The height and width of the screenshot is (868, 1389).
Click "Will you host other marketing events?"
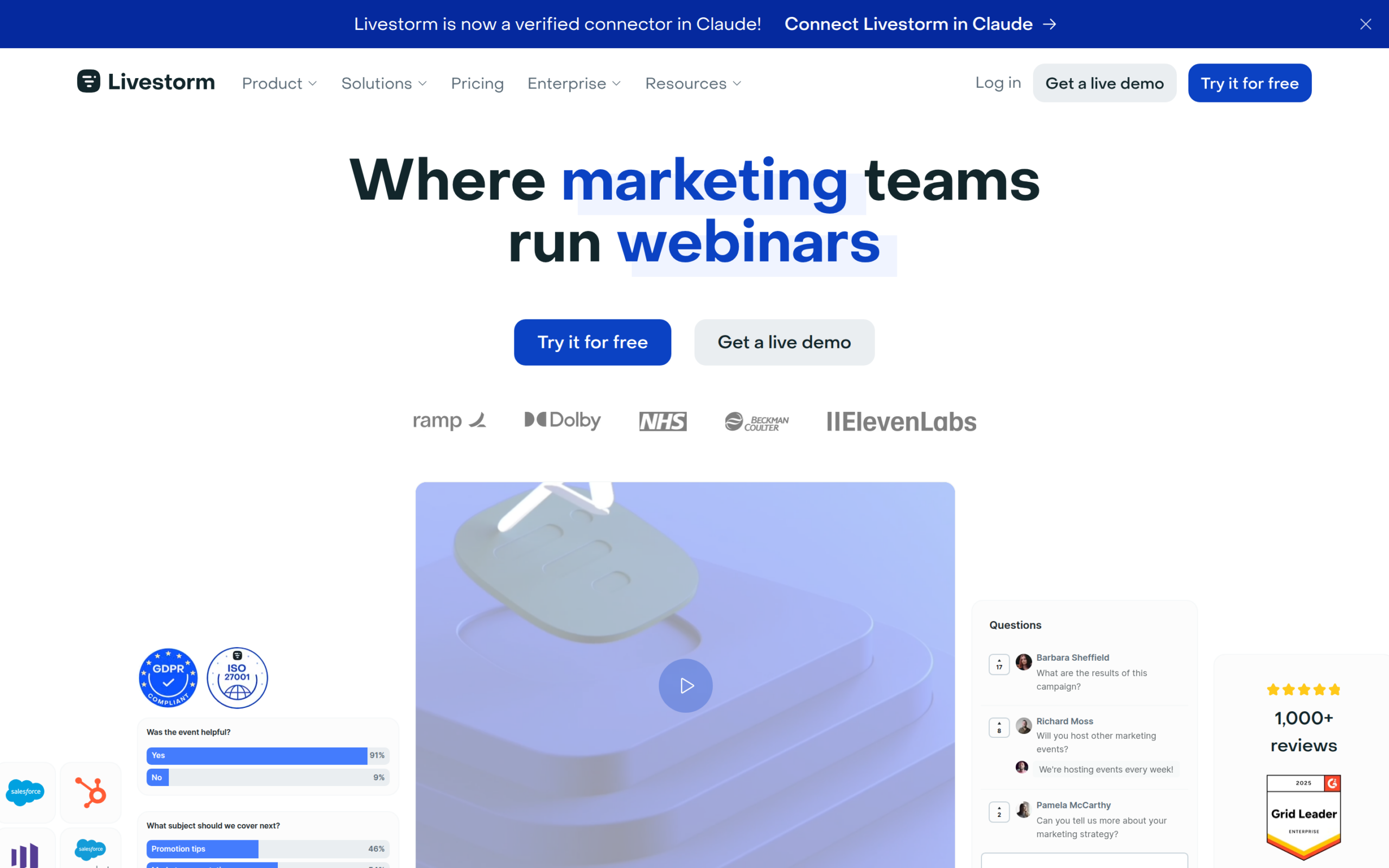1096,742
